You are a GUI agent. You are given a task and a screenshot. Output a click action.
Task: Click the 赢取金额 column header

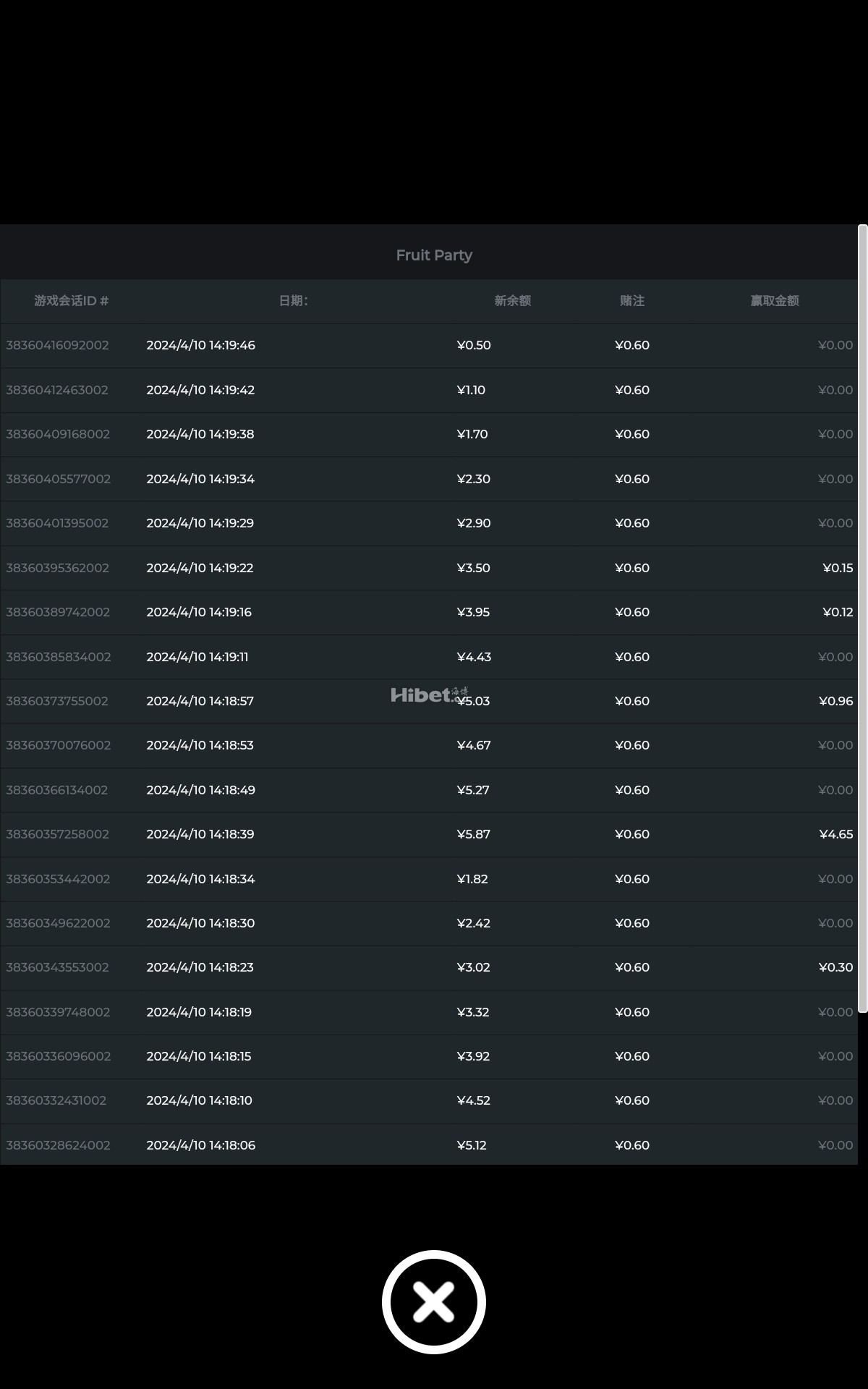(x=775, y=301)
